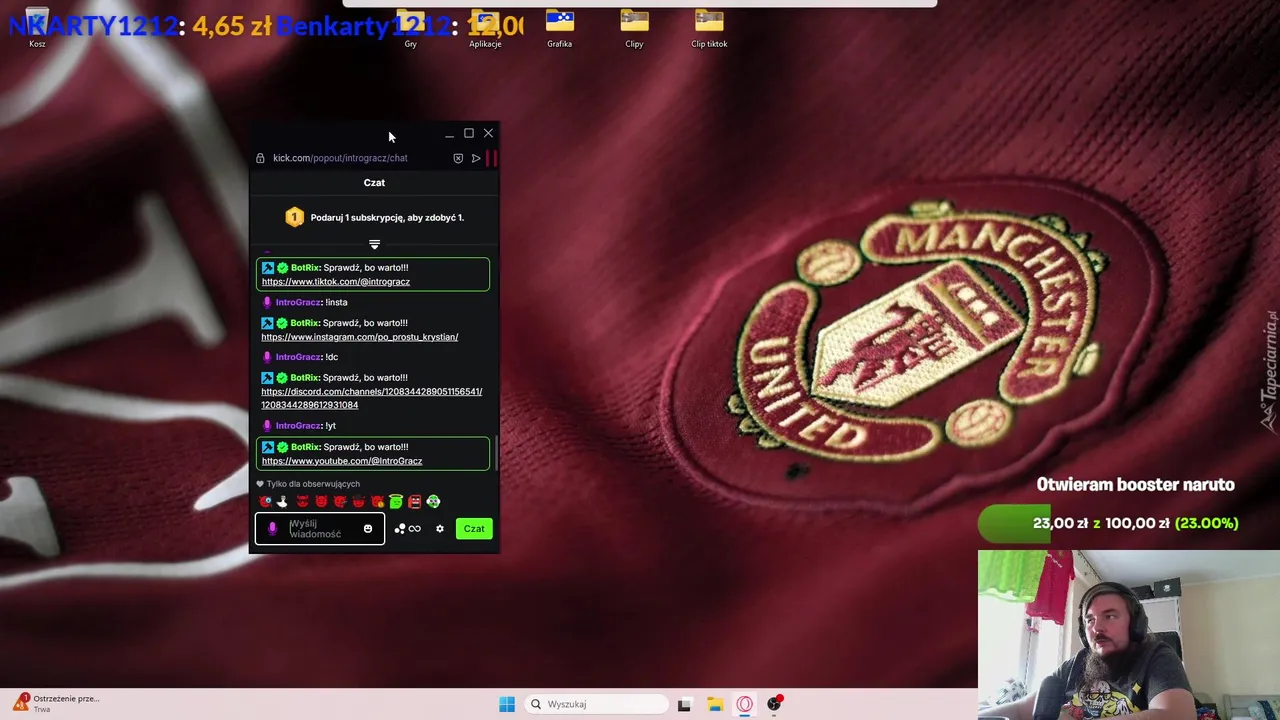Insert the green halo angel emote
Viewport: 1280px width, 720px height.
(396, 501)
